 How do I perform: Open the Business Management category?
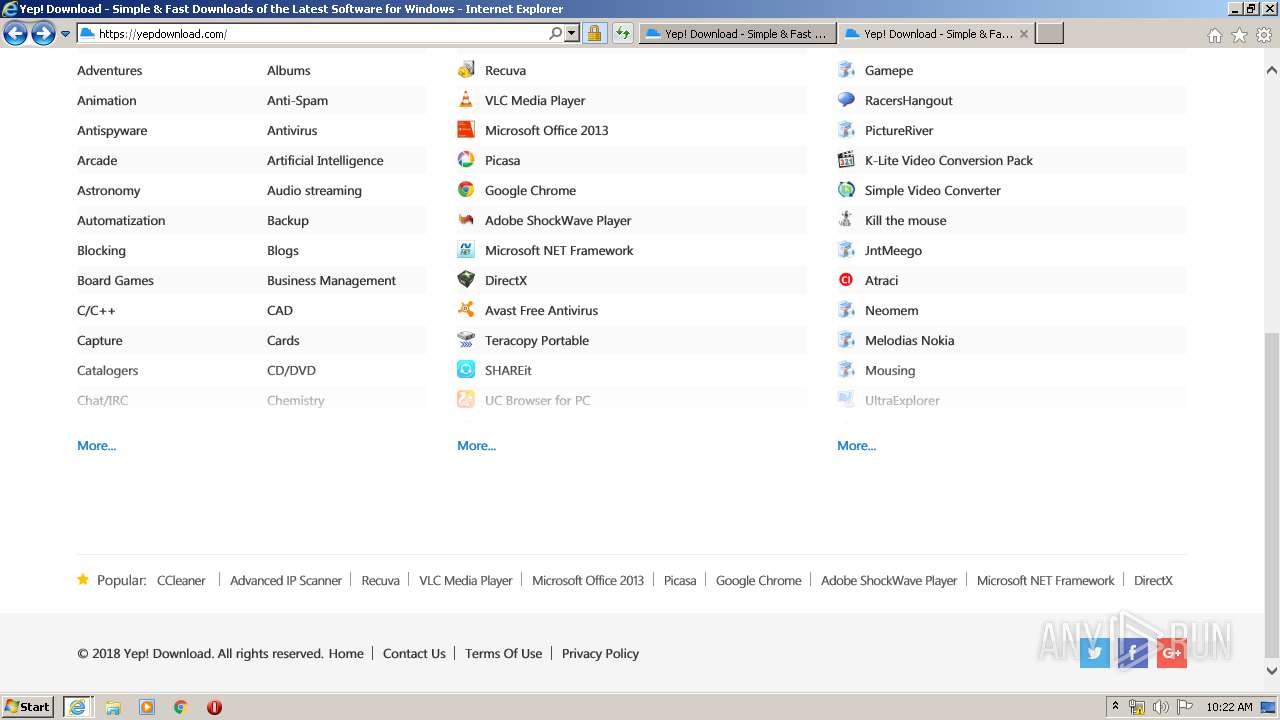point(331,280)
